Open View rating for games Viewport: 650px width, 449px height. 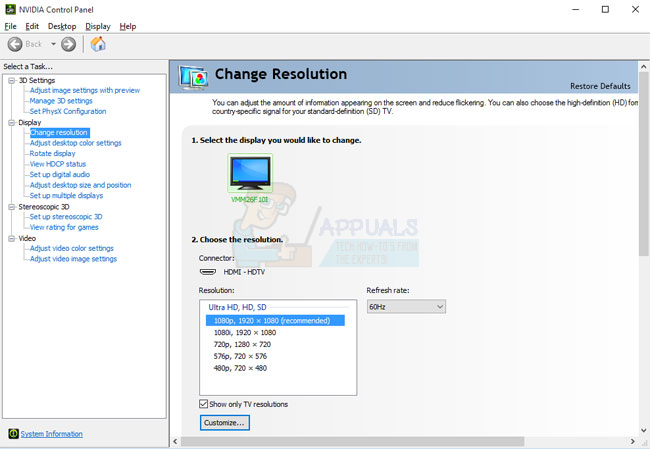click(64, 227)
